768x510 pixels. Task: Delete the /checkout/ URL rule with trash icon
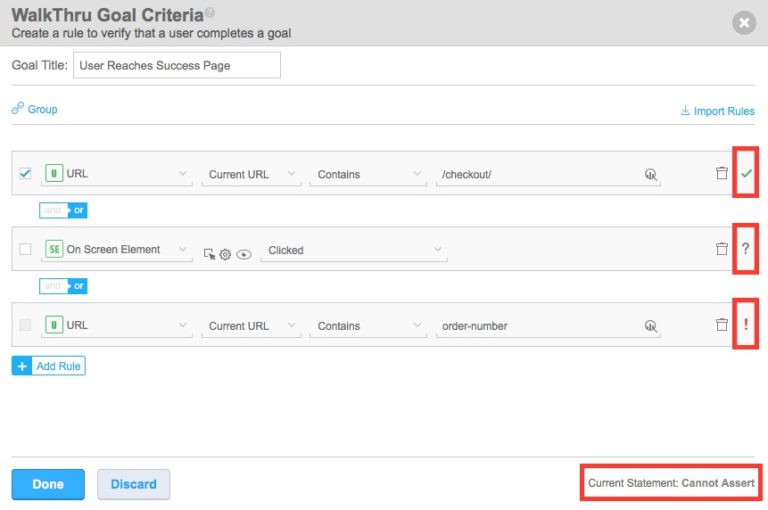tap(722, 173)
